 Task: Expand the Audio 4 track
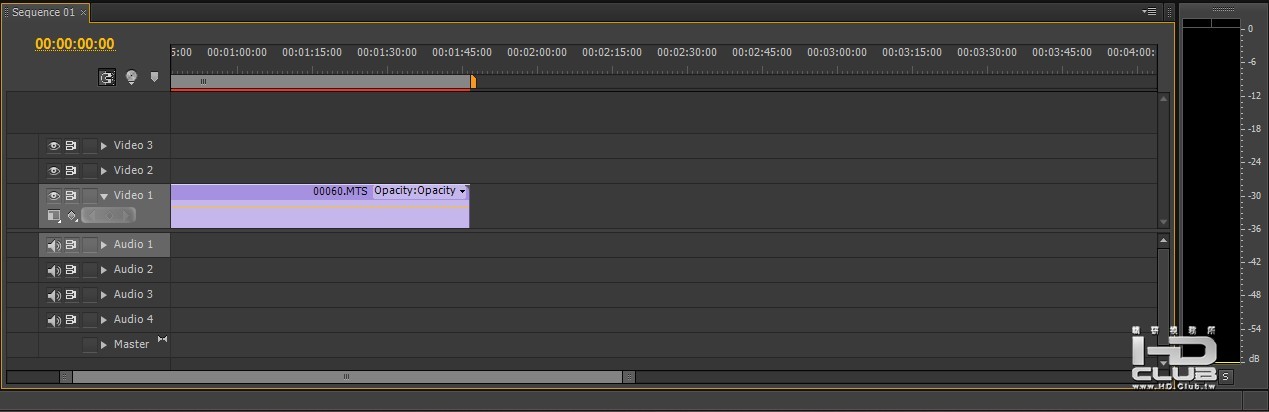coord(104,320)
